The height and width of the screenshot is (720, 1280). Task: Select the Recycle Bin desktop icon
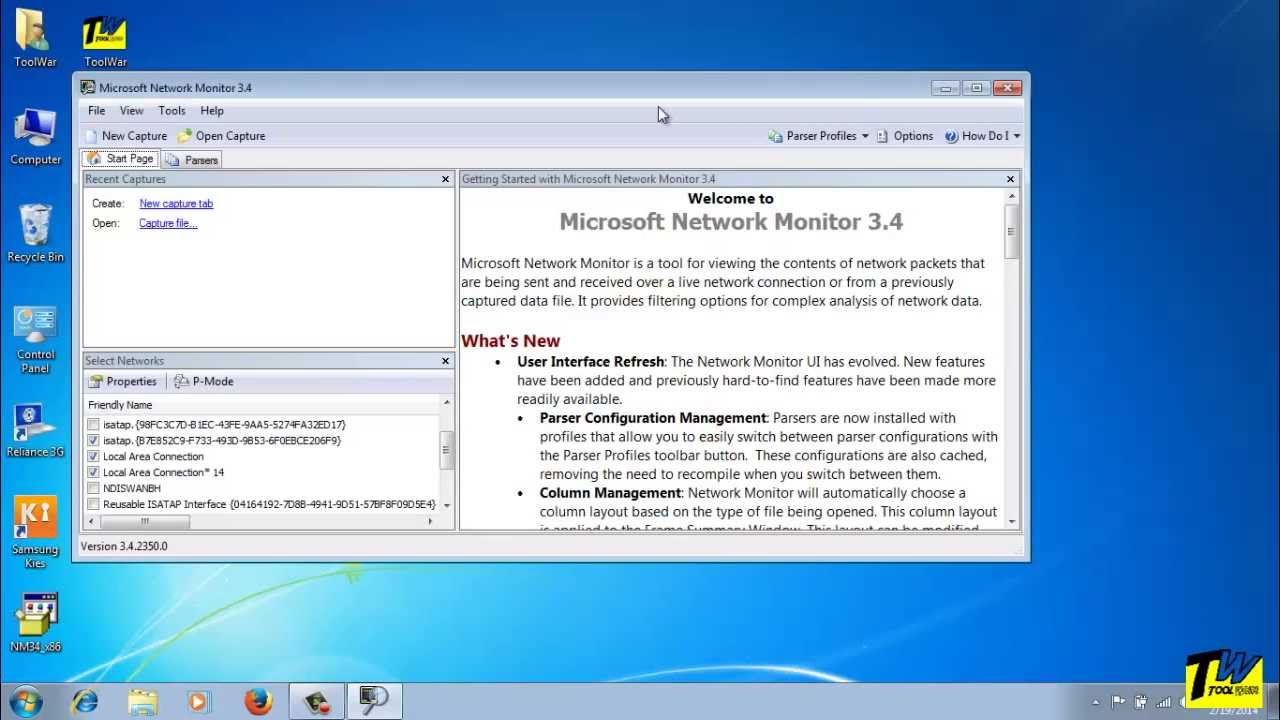point(35,234)
